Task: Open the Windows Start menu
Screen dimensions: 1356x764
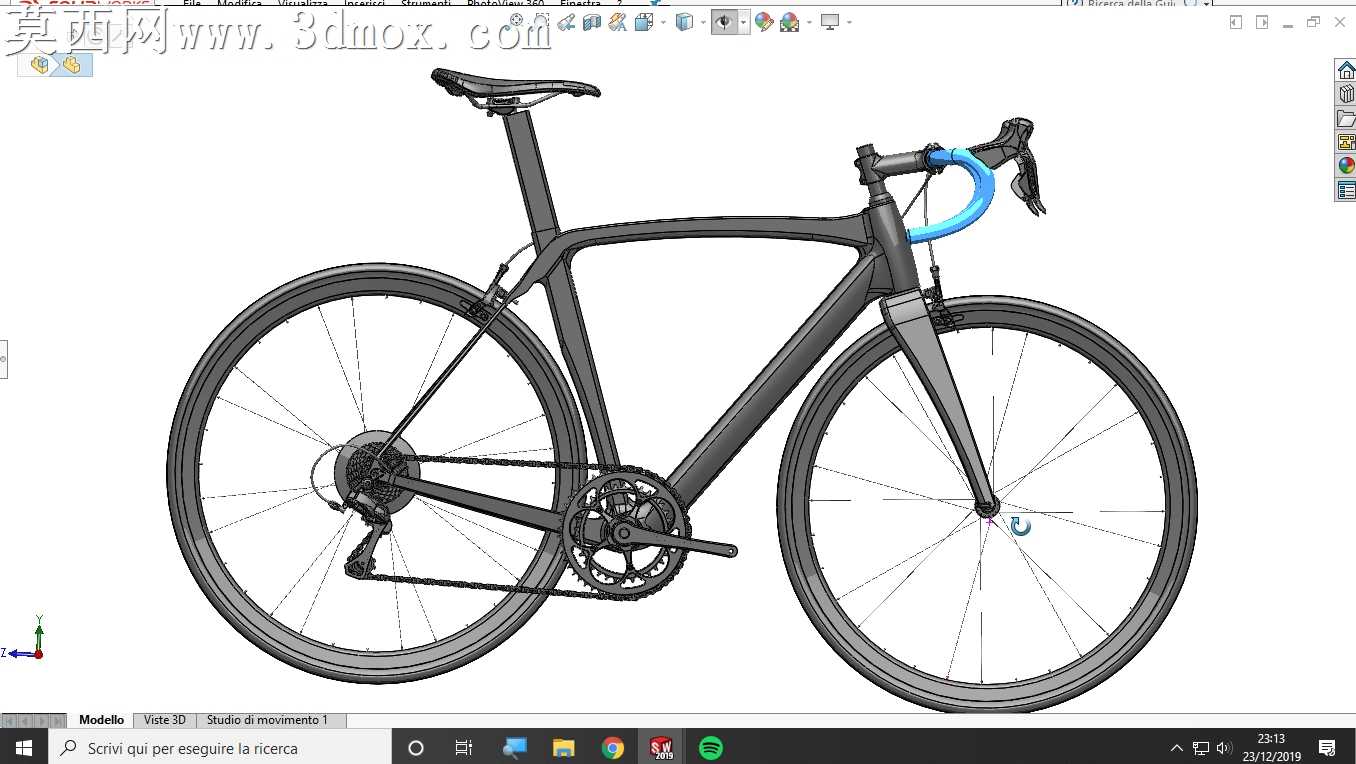Action: pos(23,748)
